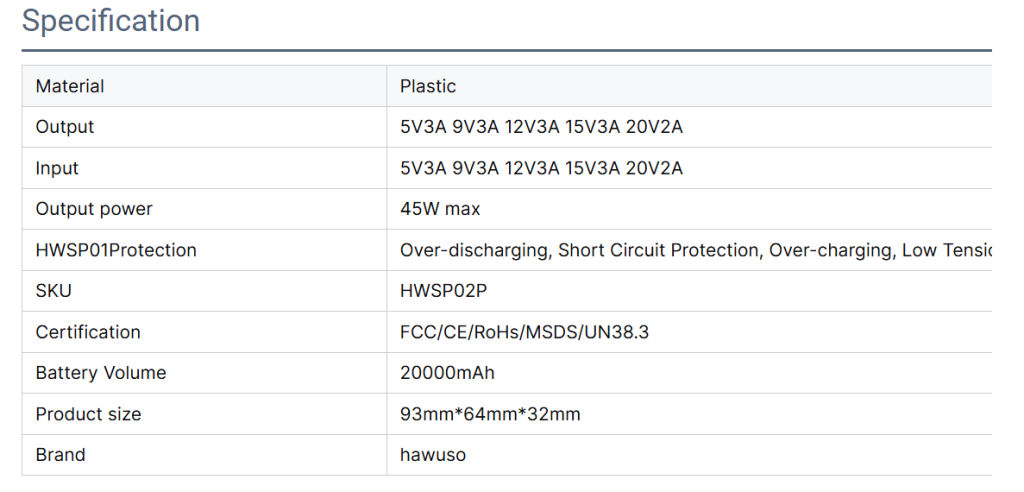1024x492 pixels.
Task: Select the Battery Volume label
Action: [101, 373]
